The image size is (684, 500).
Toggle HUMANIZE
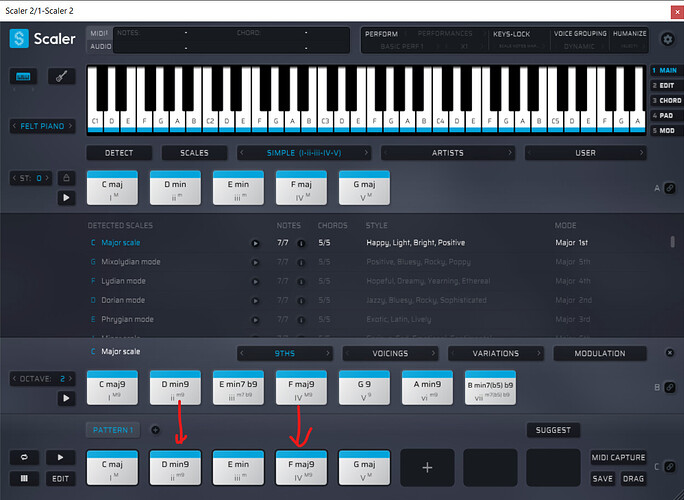(629, 34)
